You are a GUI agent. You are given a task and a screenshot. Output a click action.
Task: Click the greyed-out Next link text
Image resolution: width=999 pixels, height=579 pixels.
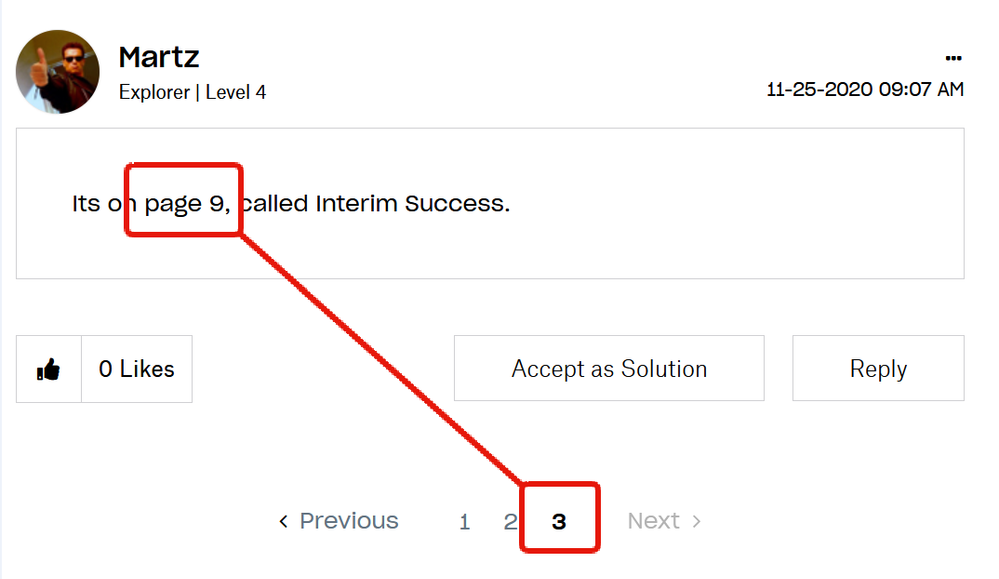(654, 521)
